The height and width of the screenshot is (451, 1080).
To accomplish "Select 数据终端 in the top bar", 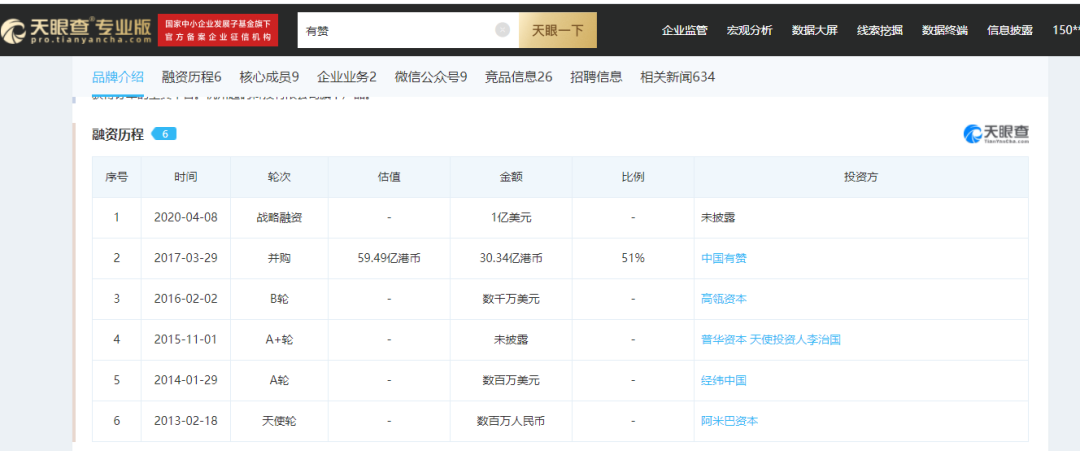I will [x=944, y=30].
